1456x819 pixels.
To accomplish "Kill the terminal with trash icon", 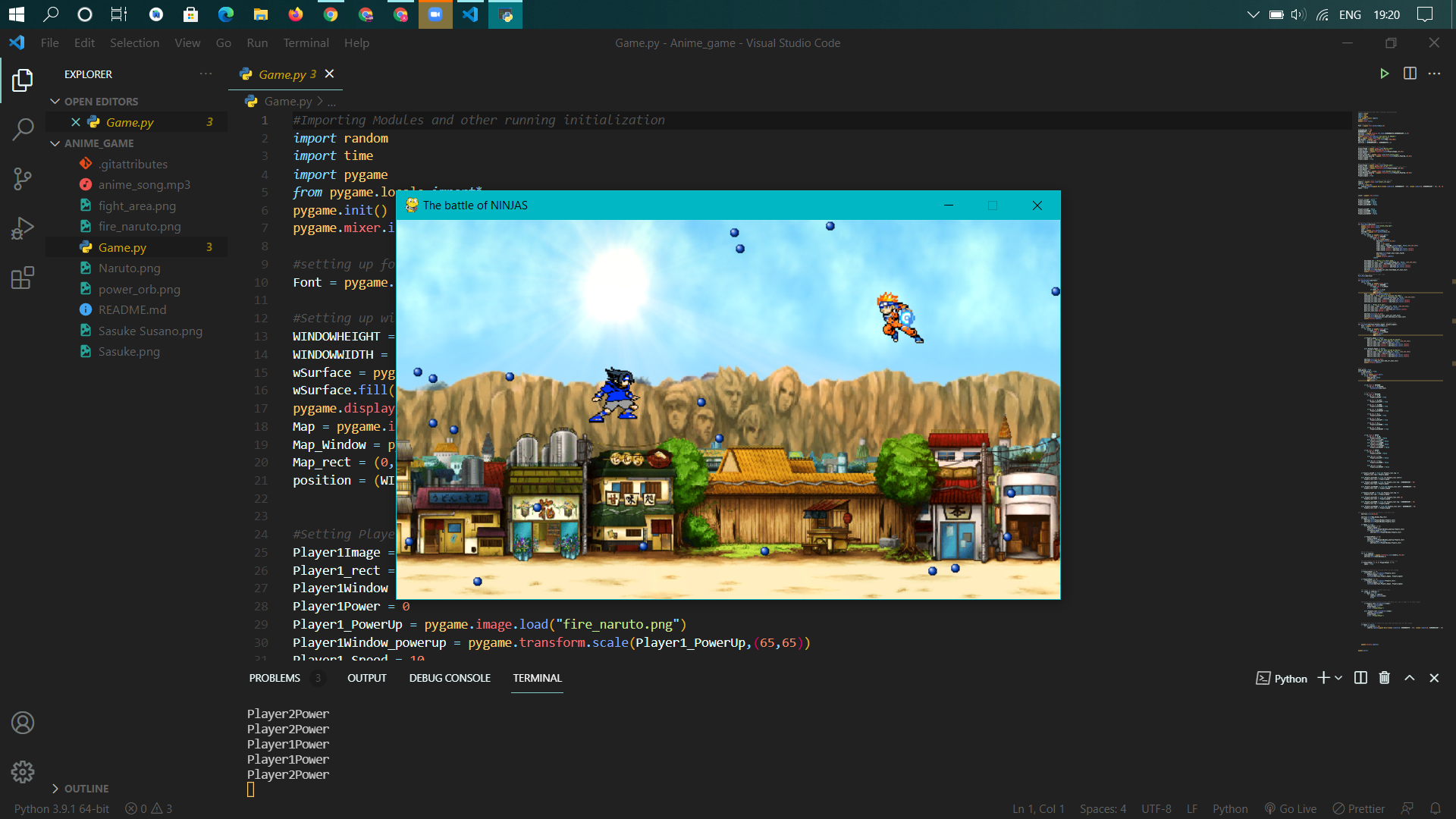I will coord(1384,678).
